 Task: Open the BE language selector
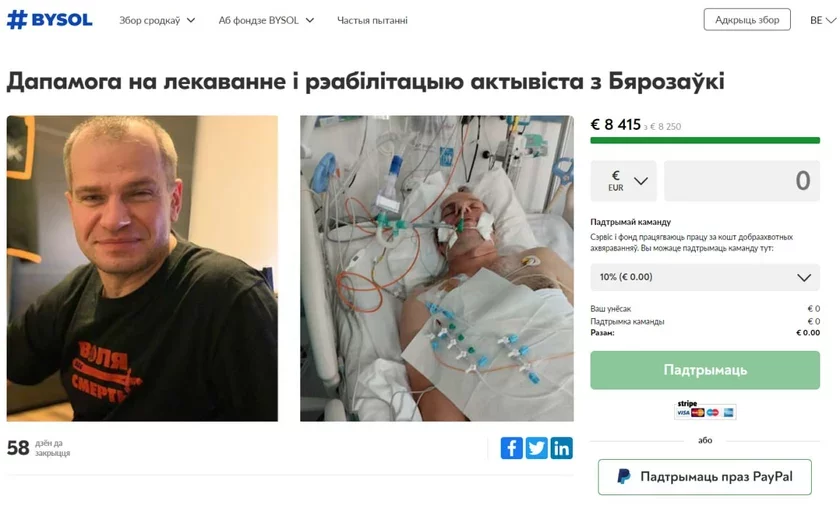[822, 20]
